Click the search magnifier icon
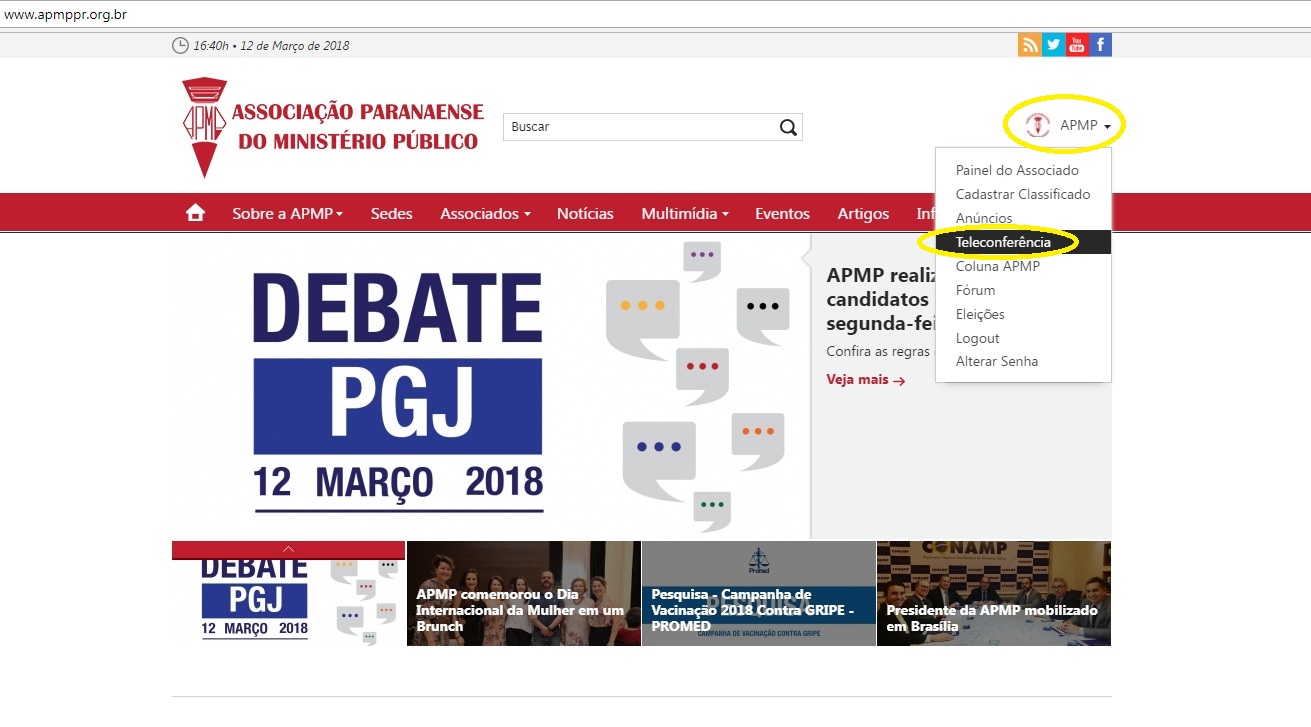Viewport: 1311px width, 727px height. [x=788, y=127]
